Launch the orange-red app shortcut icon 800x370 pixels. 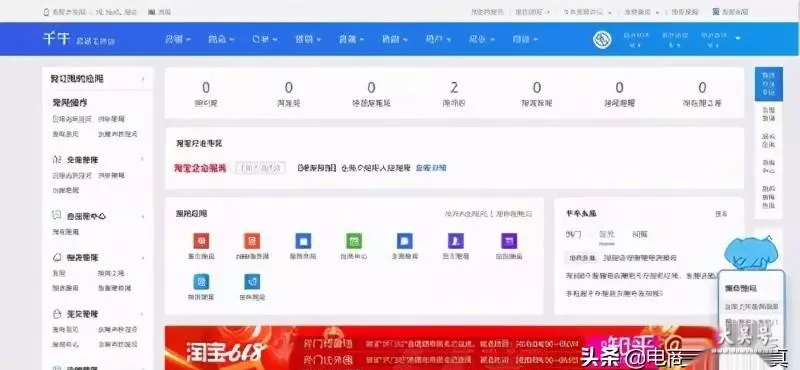252,241
